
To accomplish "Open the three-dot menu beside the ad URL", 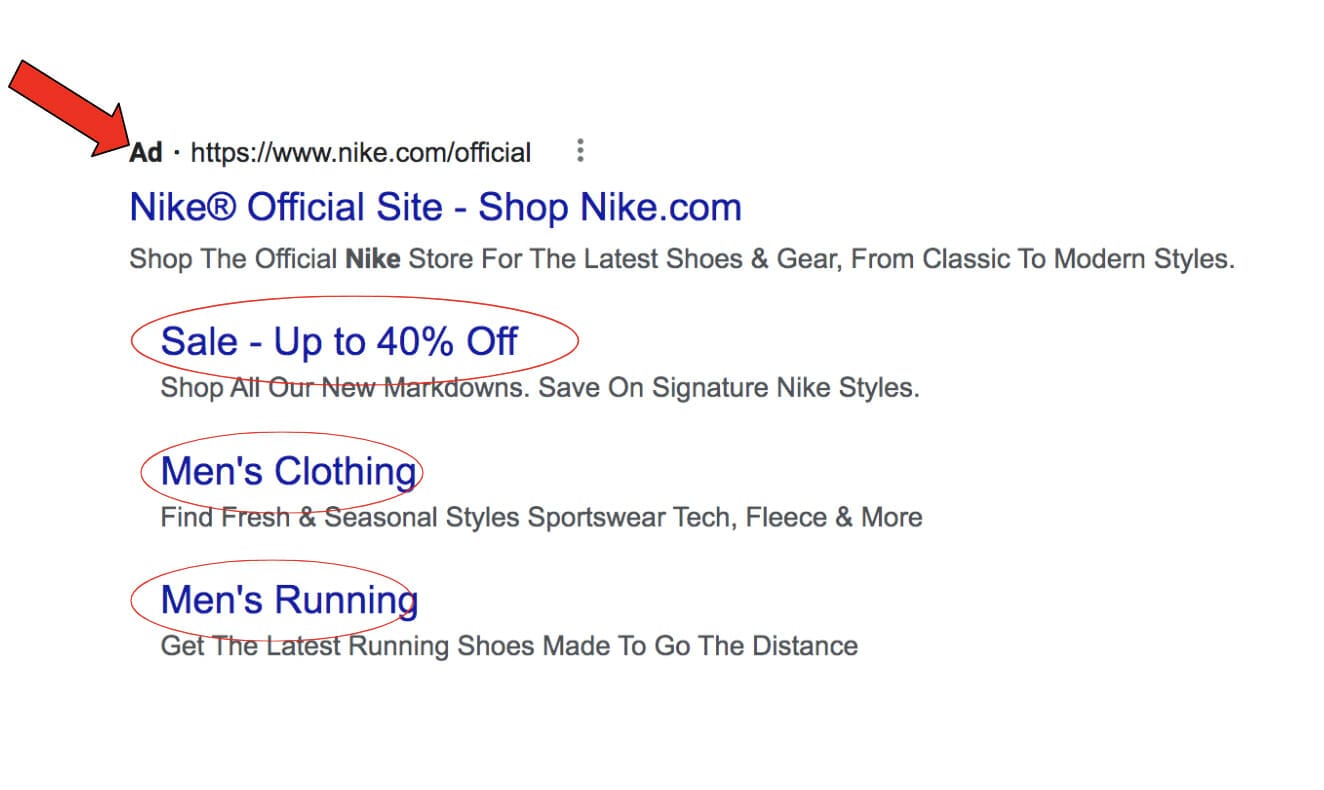I will click(581, 150).
